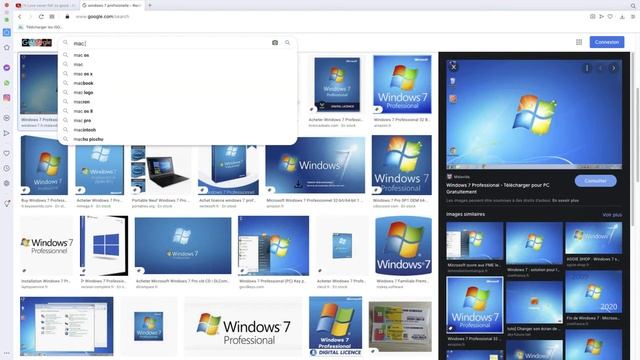This screenshot has width=640, height=360.
Task: Open sidebar three-dots settings at bottom
Action: coord(7,353)
